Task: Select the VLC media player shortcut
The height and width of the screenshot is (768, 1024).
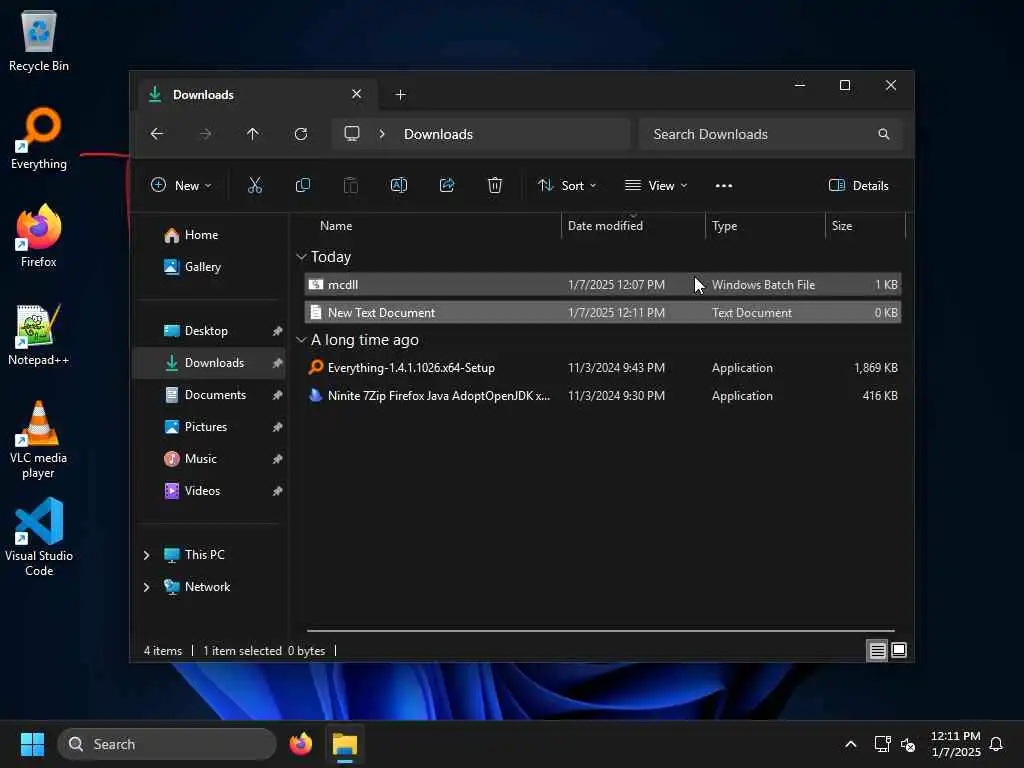Action: (x=39, y=440)
